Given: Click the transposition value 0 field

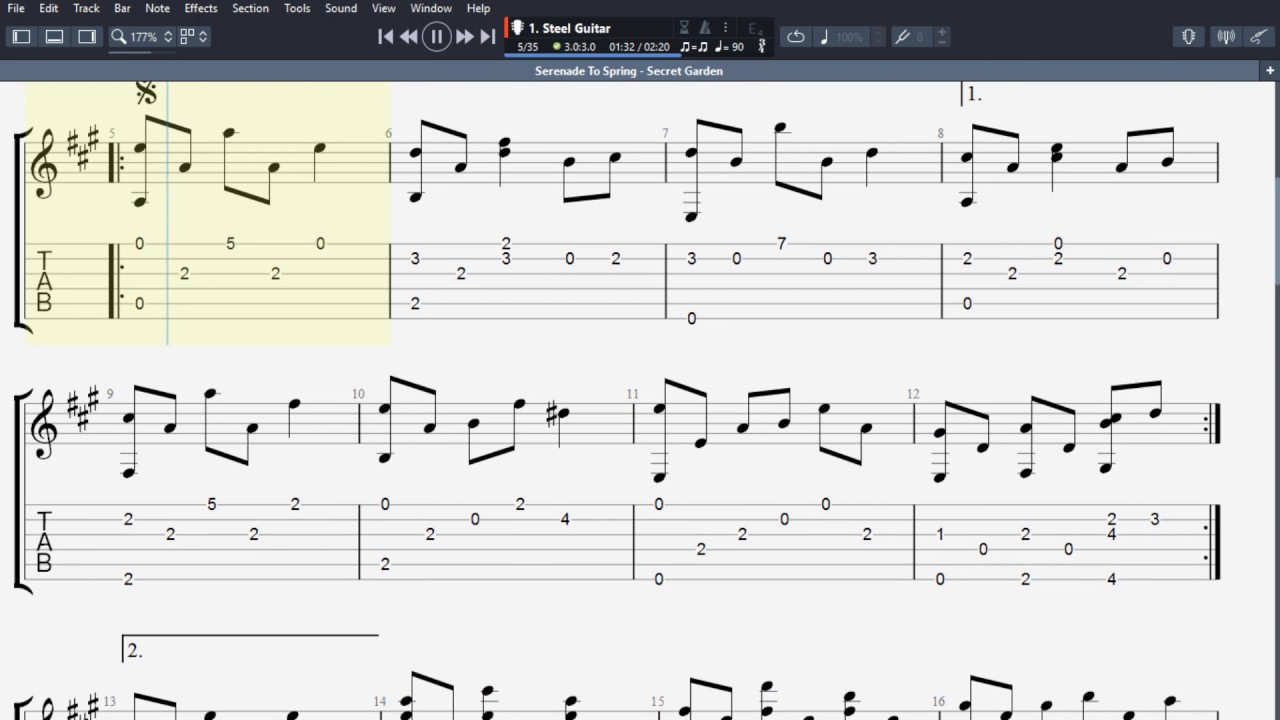Looking at the screenshot, I should (x=922, y=37).
